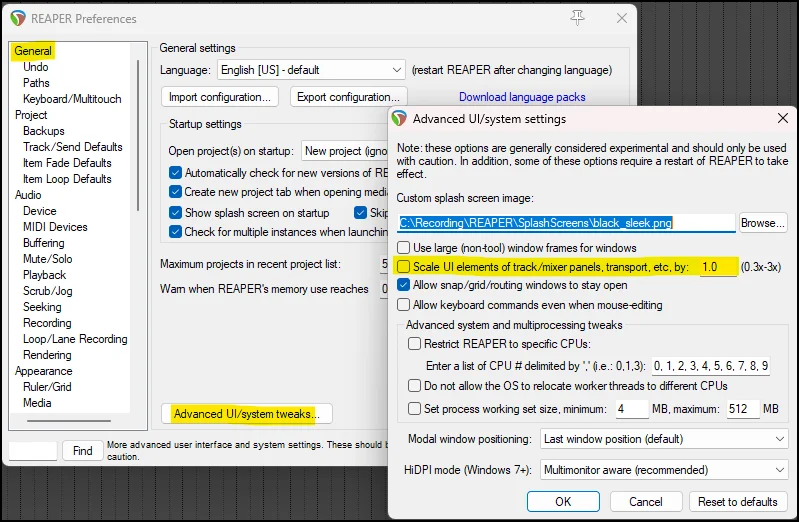Toggle the Skip checkbox beside splash screen option
Screen dimensions: 799x522
click(361, 213)
